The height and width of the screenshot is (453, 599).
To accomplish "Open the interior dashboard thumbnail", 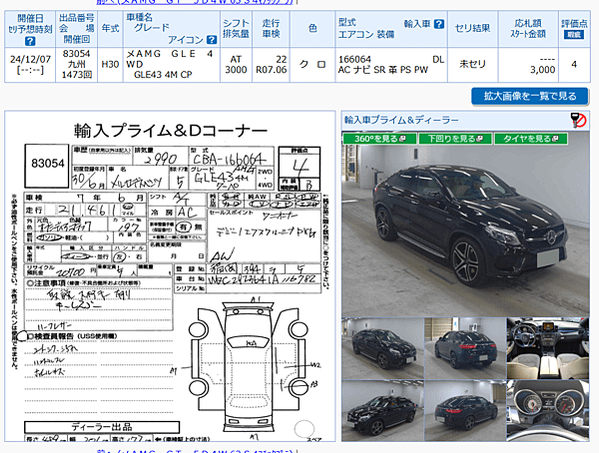I will [548, 348].
